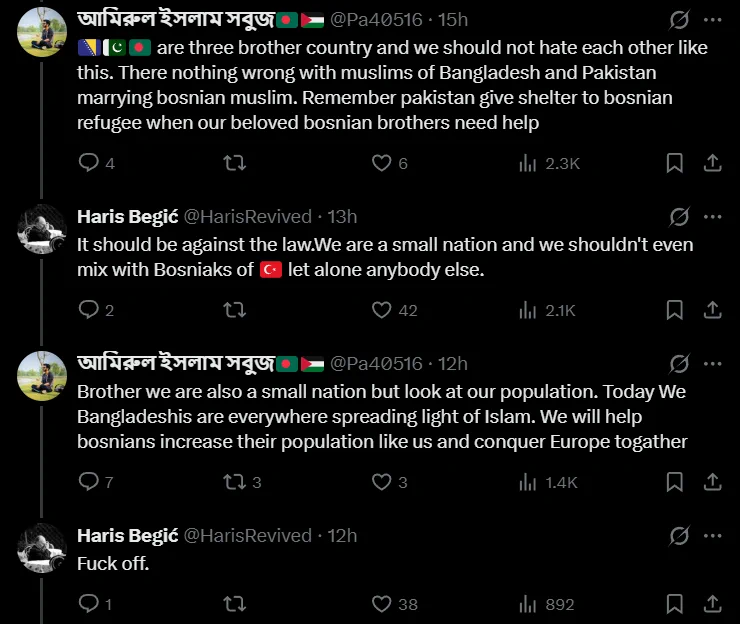View analytics showing 2.1K views
Image resolution: width=740 pixels, height=624 pixels.
click(547, 310)
